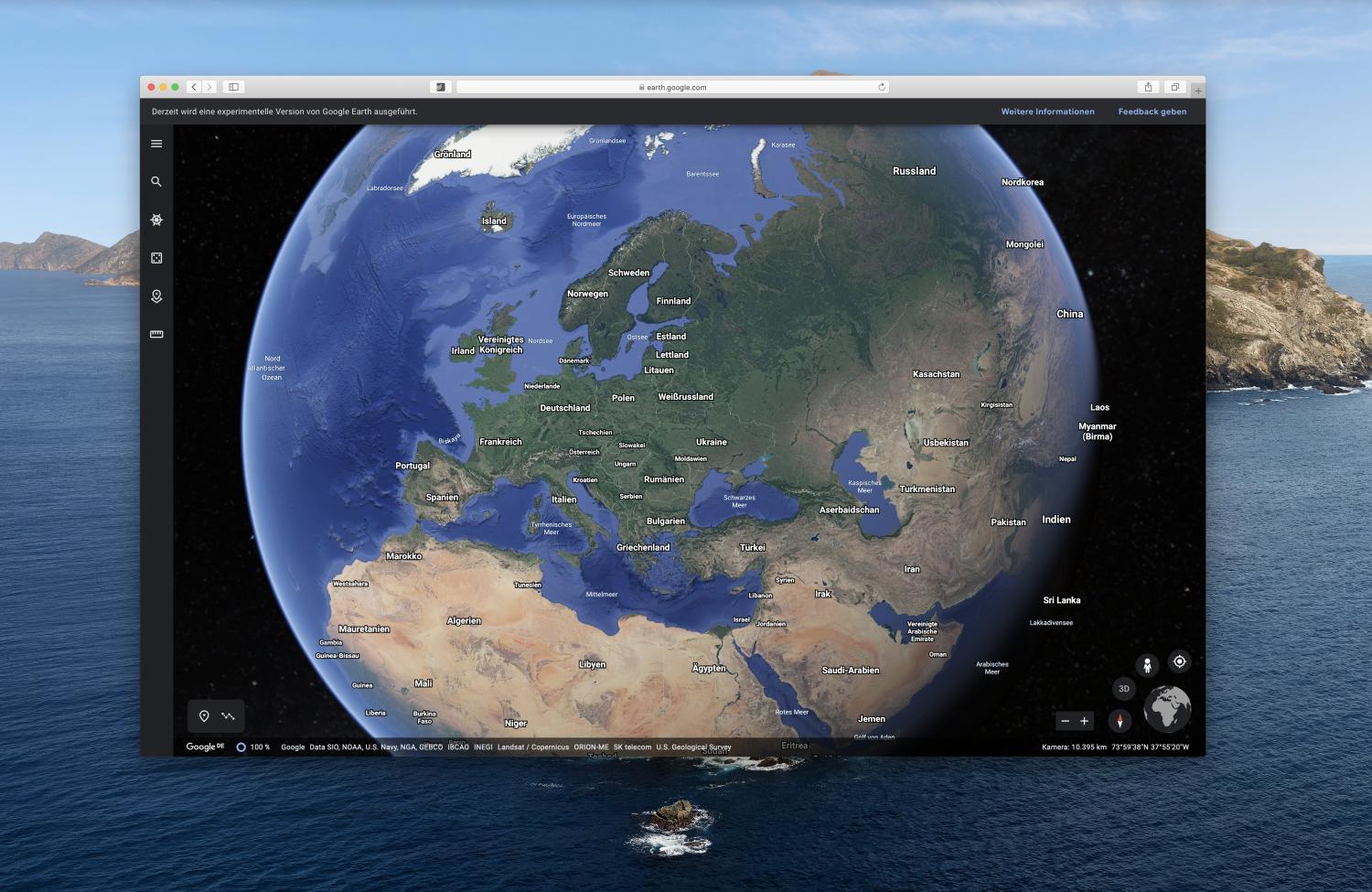Click the compass to reset north
The height and width of the screenshot is (892, 1372).
(1120, 720)
